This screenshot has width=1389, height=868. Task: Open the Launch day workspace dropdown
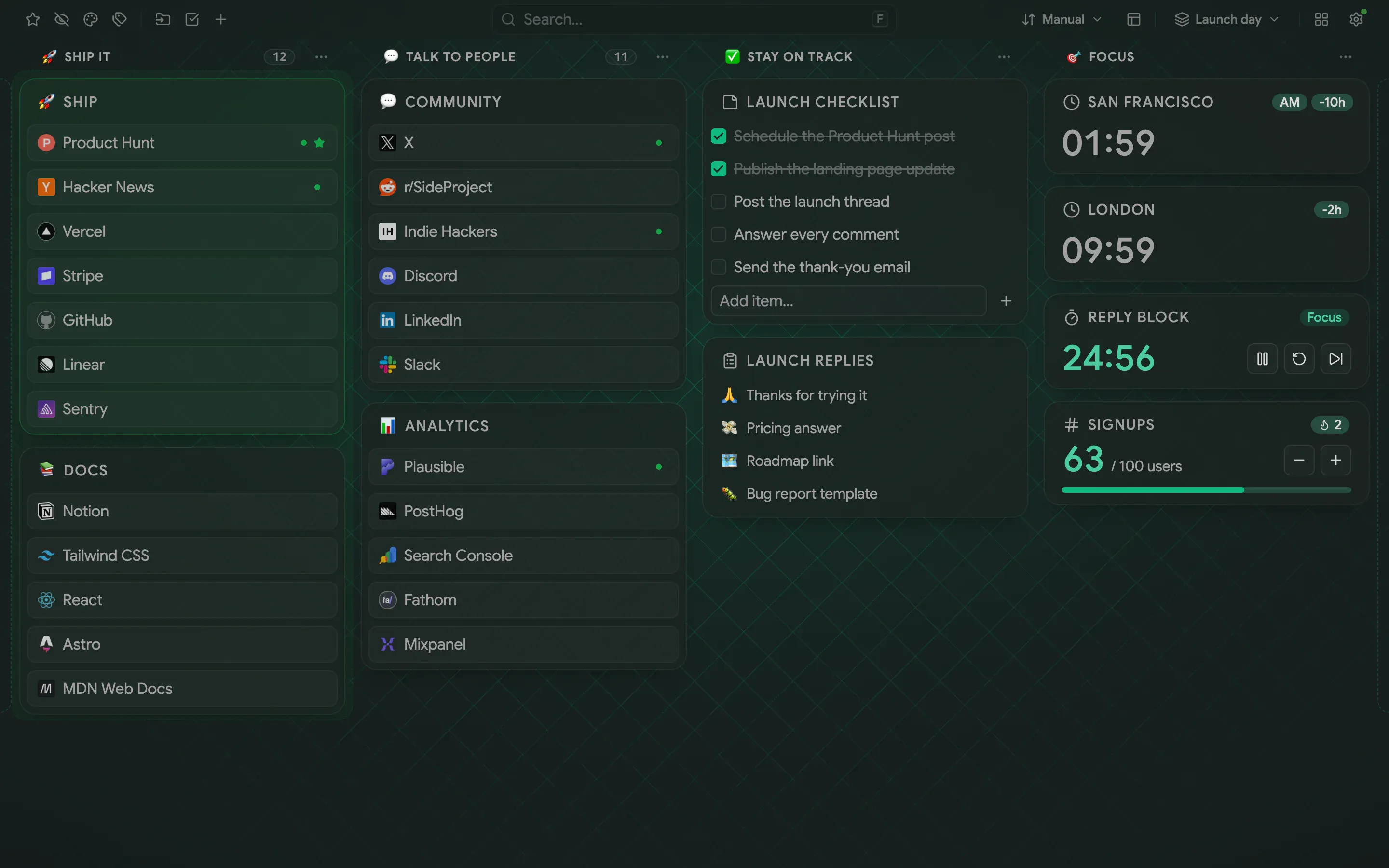1227,19
